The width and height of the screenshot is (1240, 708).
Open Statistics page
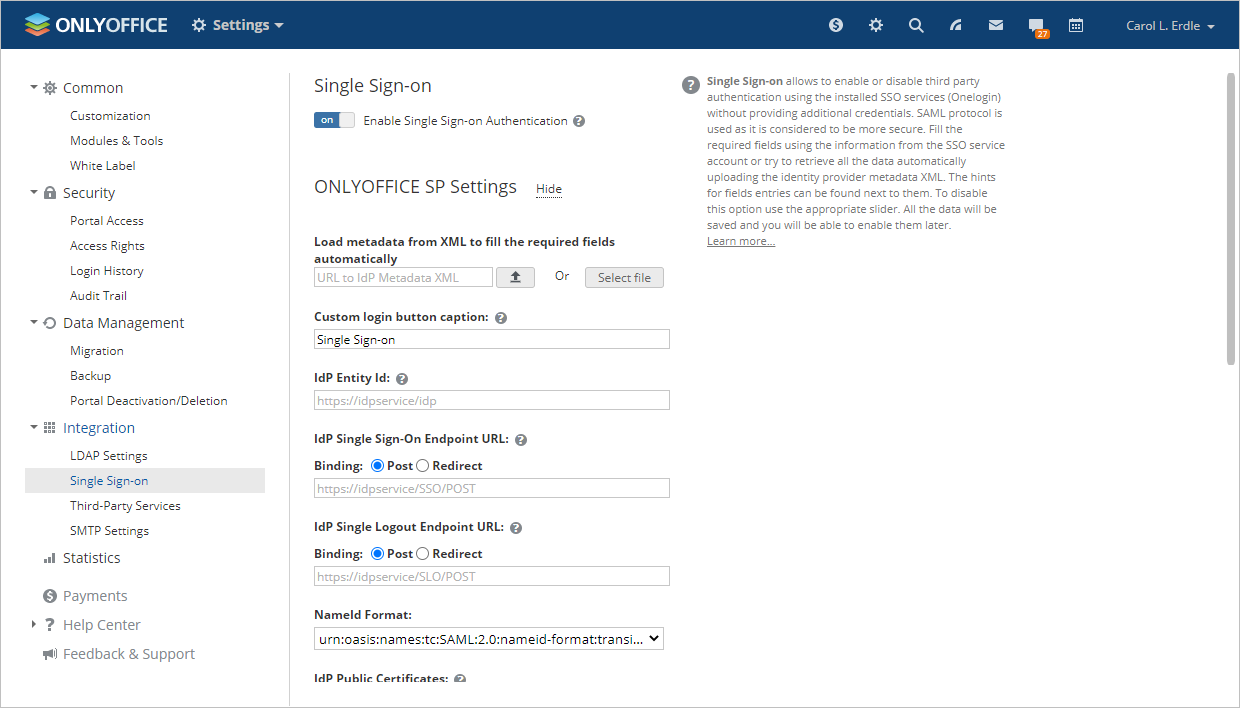tap(91, 558)
